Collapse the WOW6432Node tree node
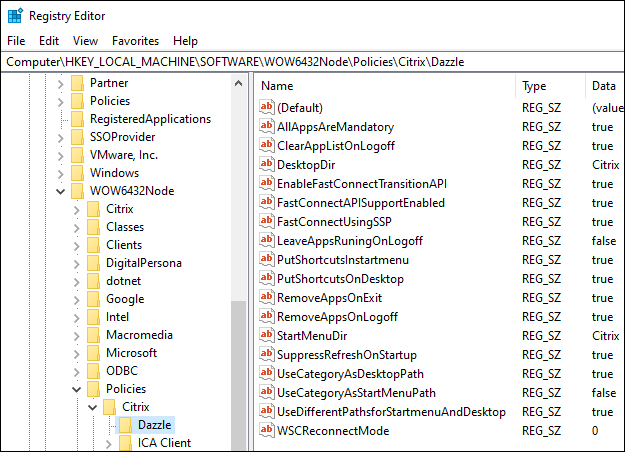This screenshot has height=452, width=625. [x=62, y=191]
